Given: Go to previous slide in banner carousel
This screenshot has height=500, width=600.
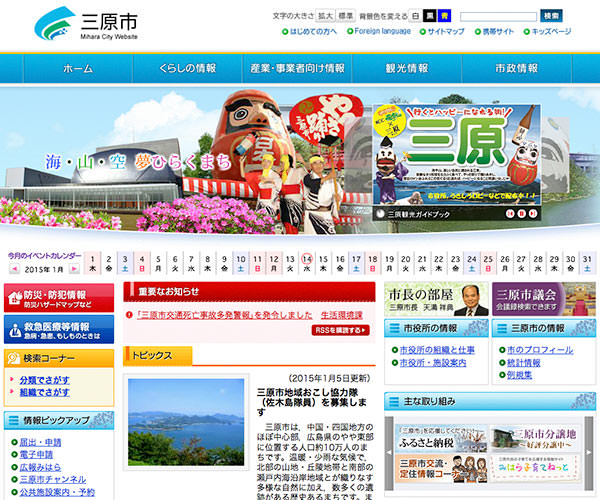Looking at the screenshot, I should pyautogui.click(x=510, y=213).
